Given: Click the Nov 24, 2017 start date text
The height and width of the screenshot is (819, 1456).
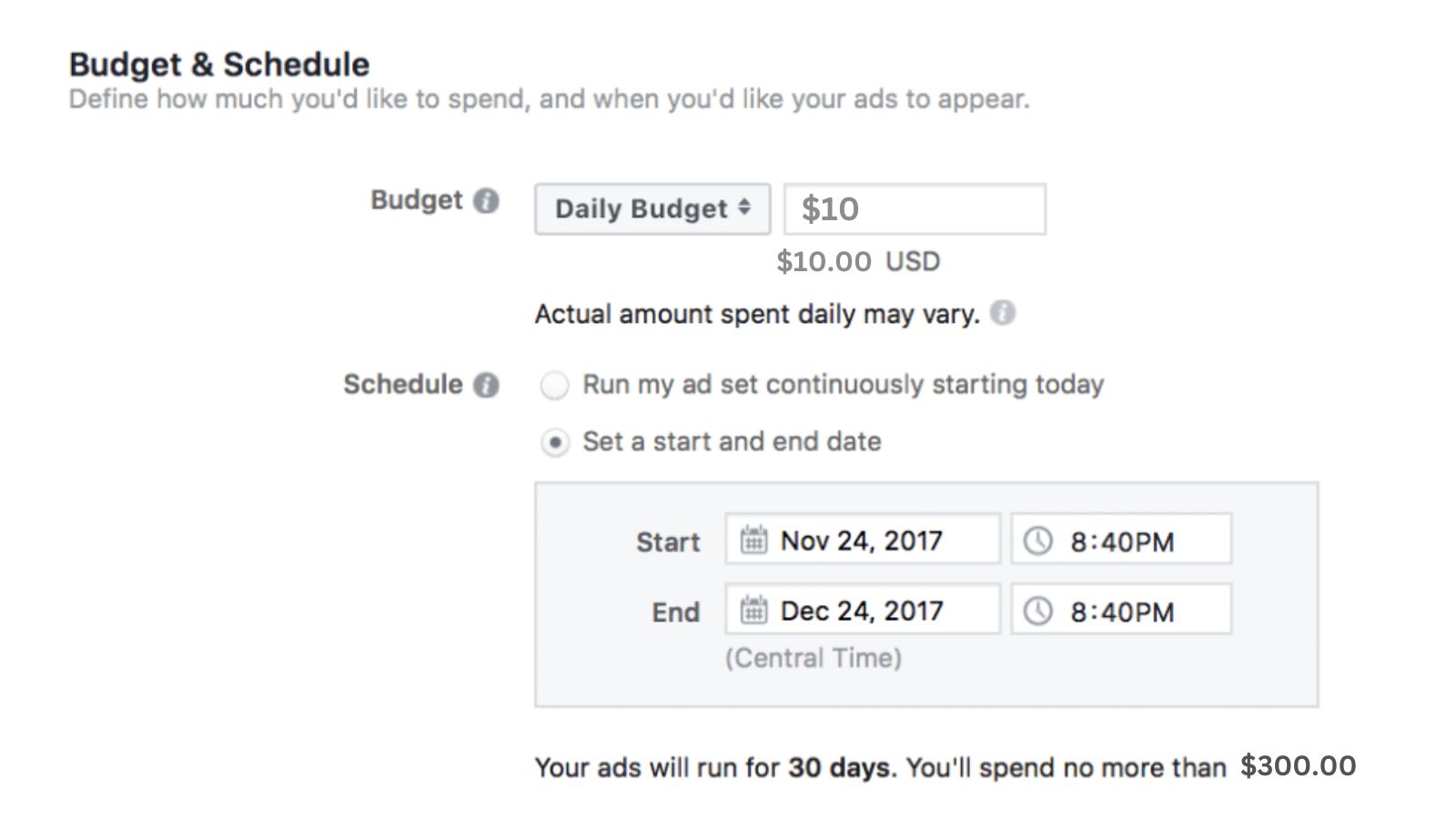Looking at the screenshot, I should click(x=861, y=541).
